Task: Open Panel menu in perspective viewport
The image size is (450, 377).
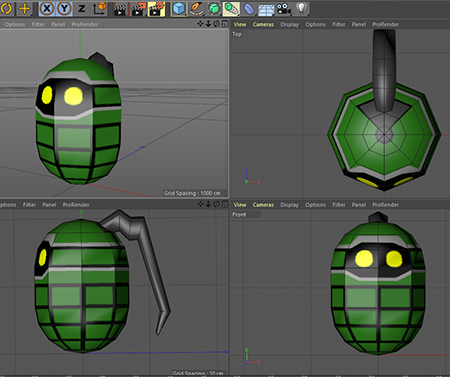Action: 58,24
